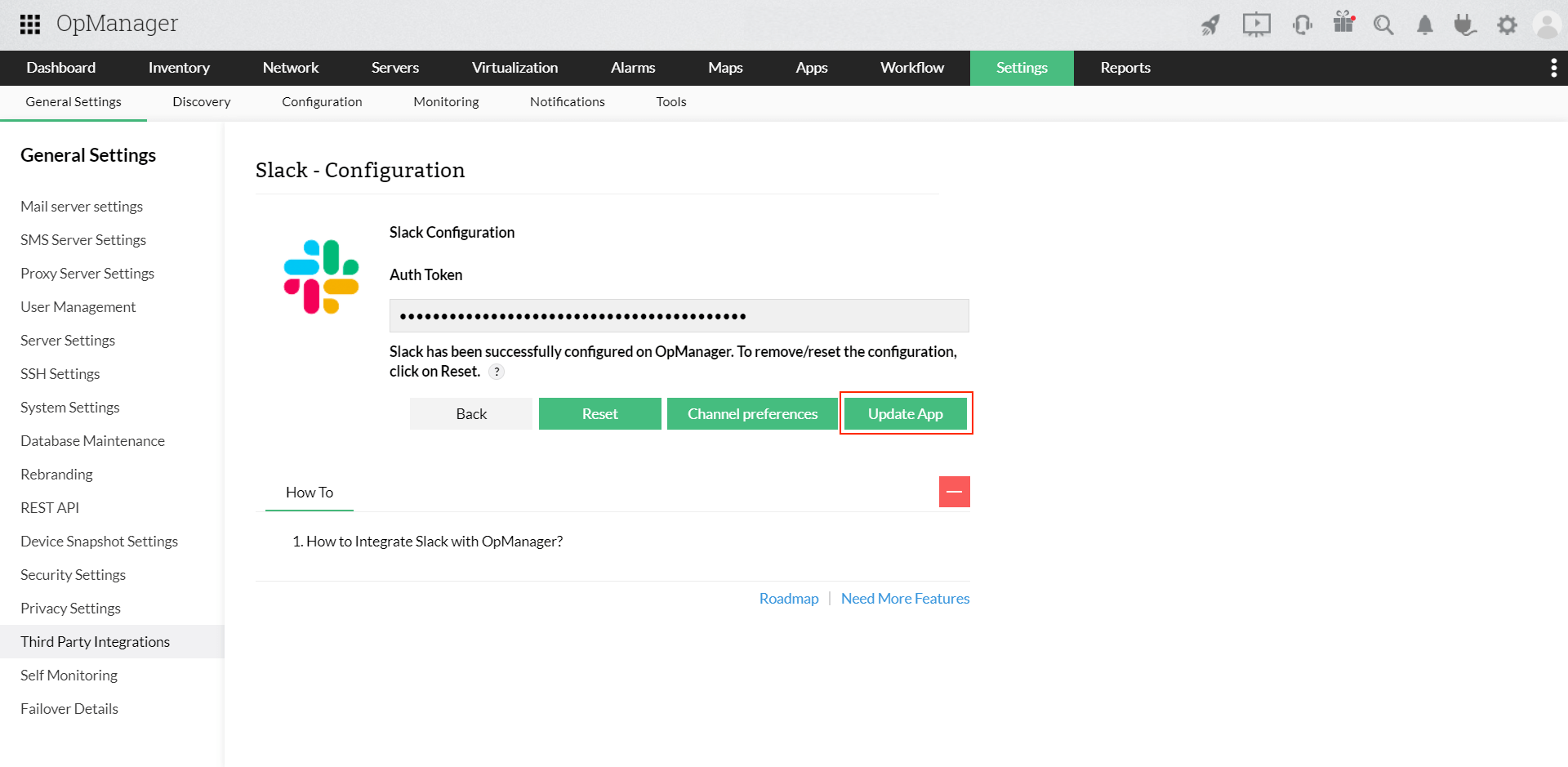The width and height of the screenshot is (1568, 767).
Task: Open User Management
Action: (x=78, y=307)
